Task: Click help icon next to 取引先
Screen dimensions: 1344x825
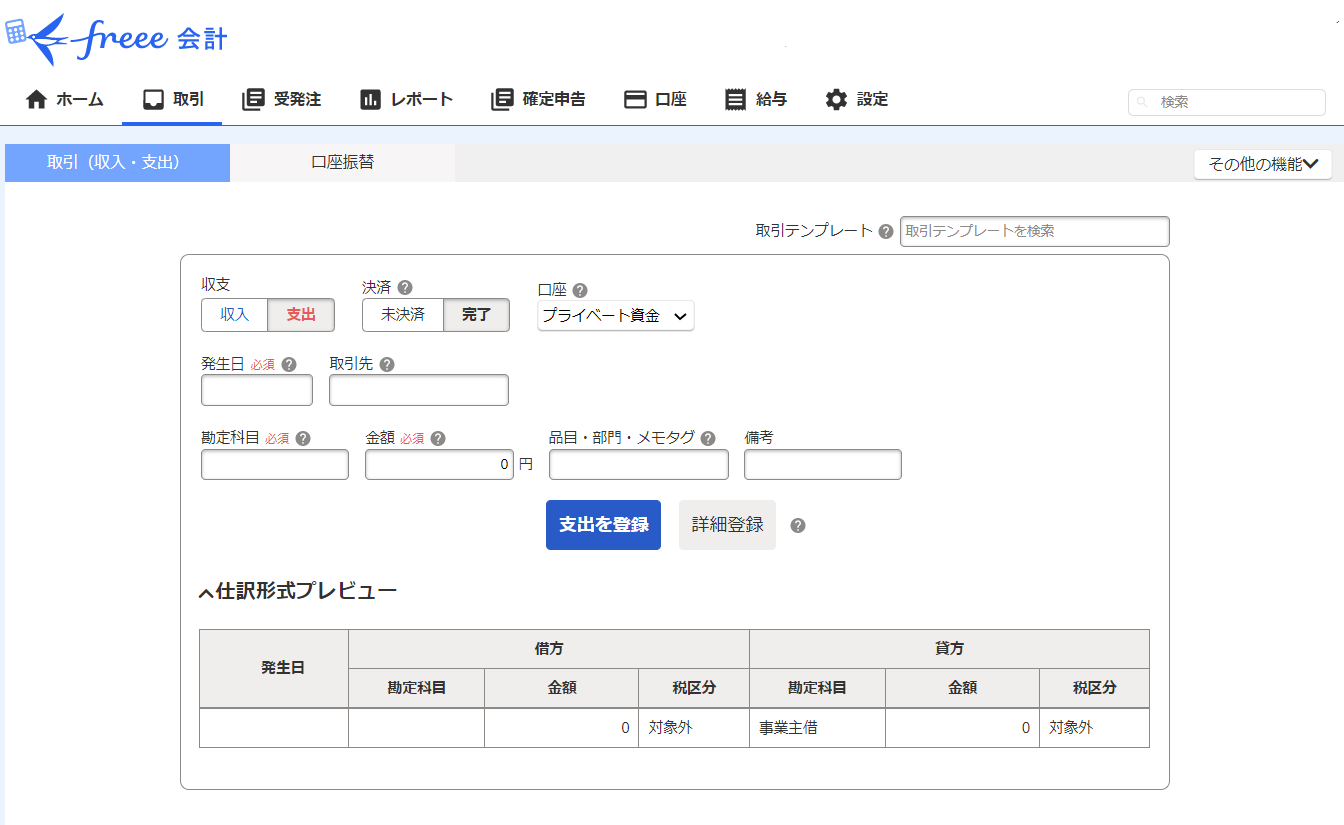Action: click(x=387, y=364)
